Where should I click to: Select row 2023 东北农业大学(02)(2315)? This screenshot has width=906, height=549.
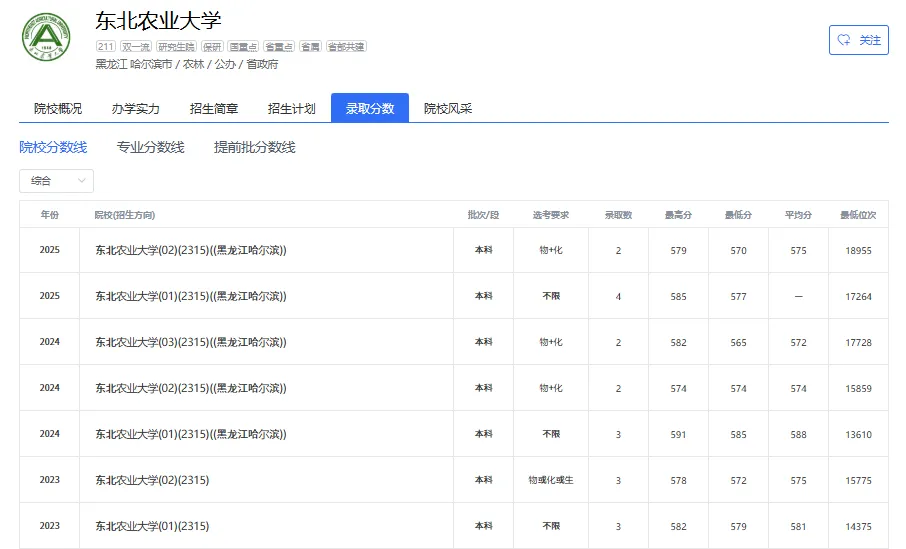[454, 480]
